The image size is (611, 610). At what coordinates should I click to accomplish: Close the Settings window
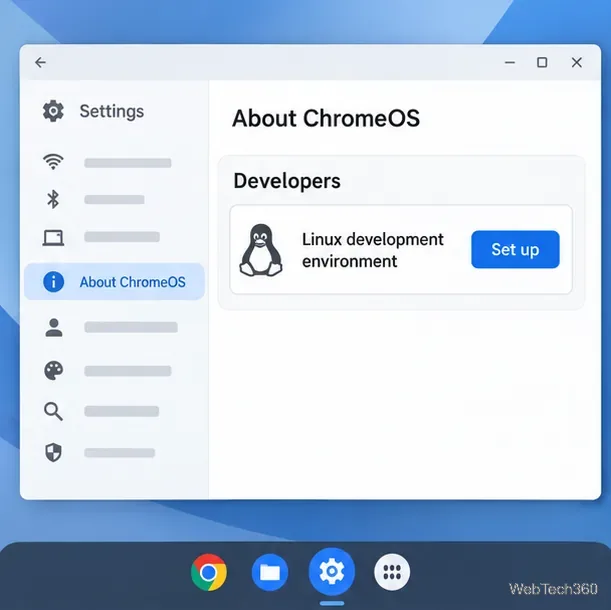577,62
